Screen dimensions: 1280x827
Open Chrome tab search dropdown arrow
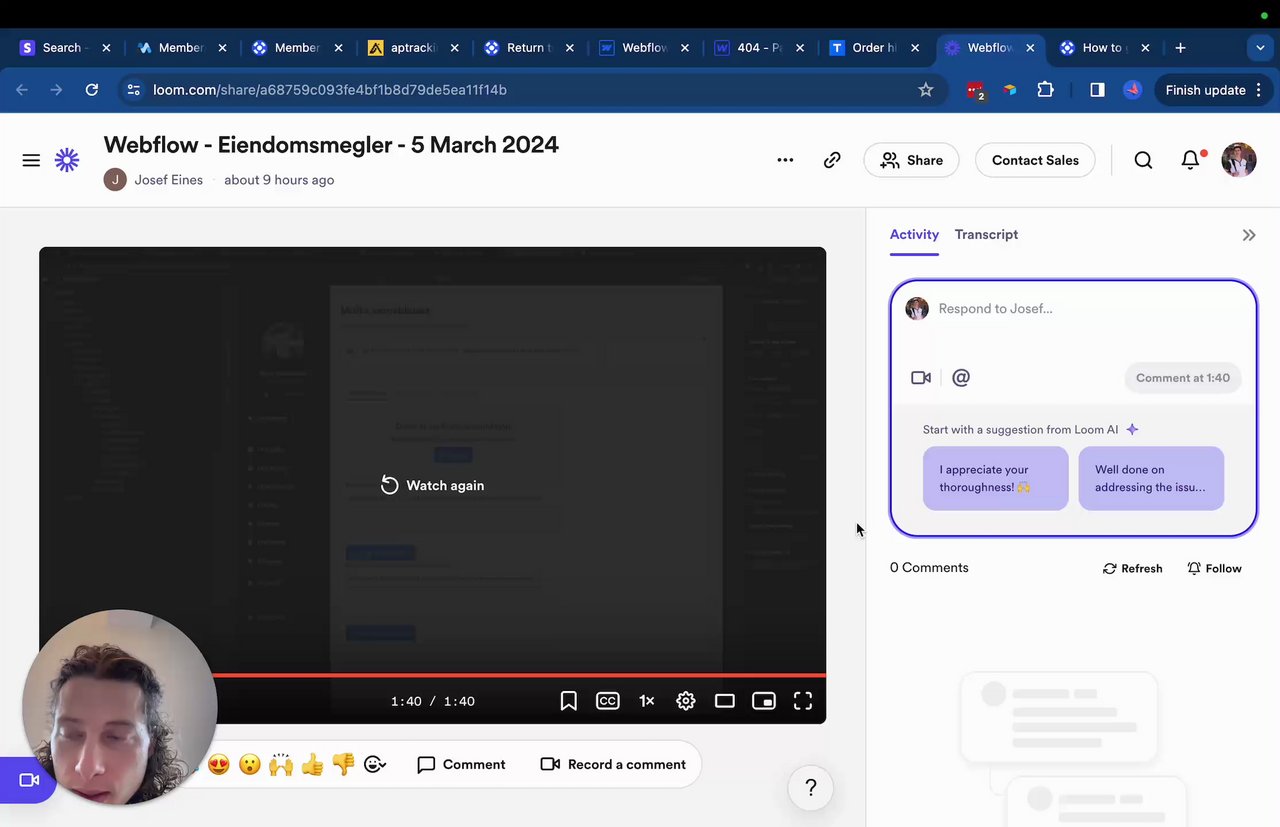click(1260, 47)
